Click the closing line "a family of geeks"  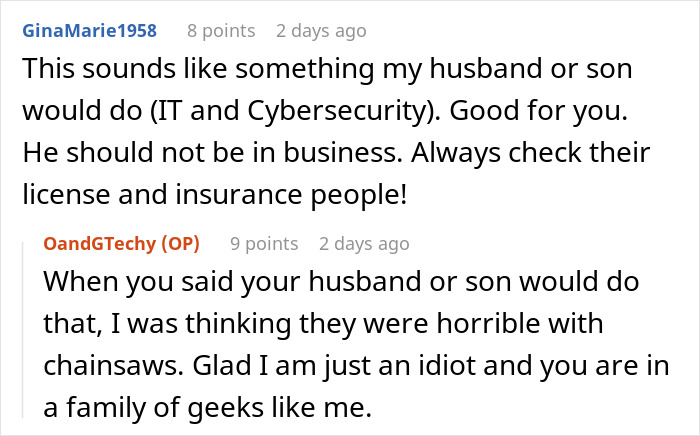pyautogui.click(x=208, y=407)
